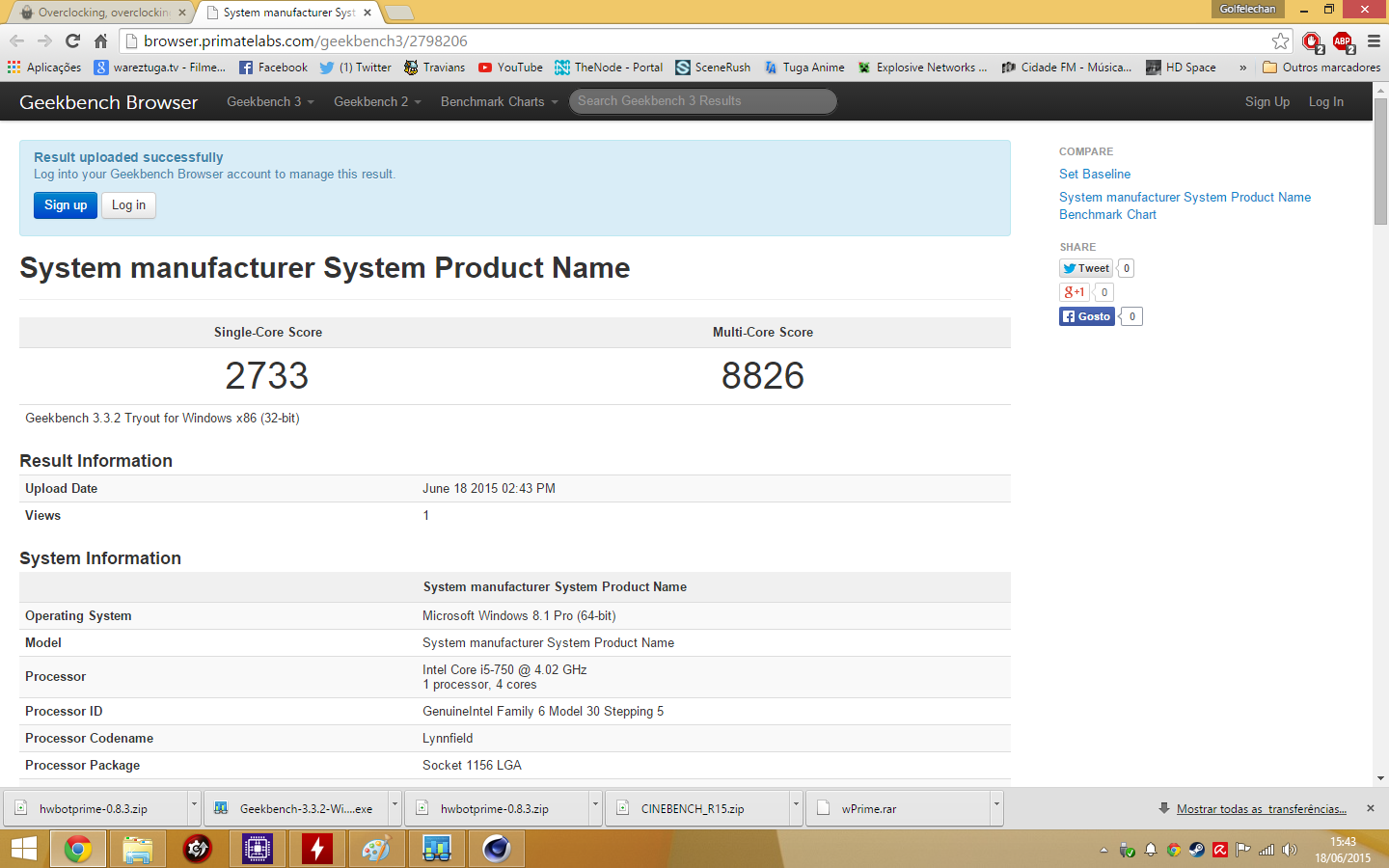Open Chrome from the taskbar
Viewport: 1389px width, 868px height.
(78, 849)
